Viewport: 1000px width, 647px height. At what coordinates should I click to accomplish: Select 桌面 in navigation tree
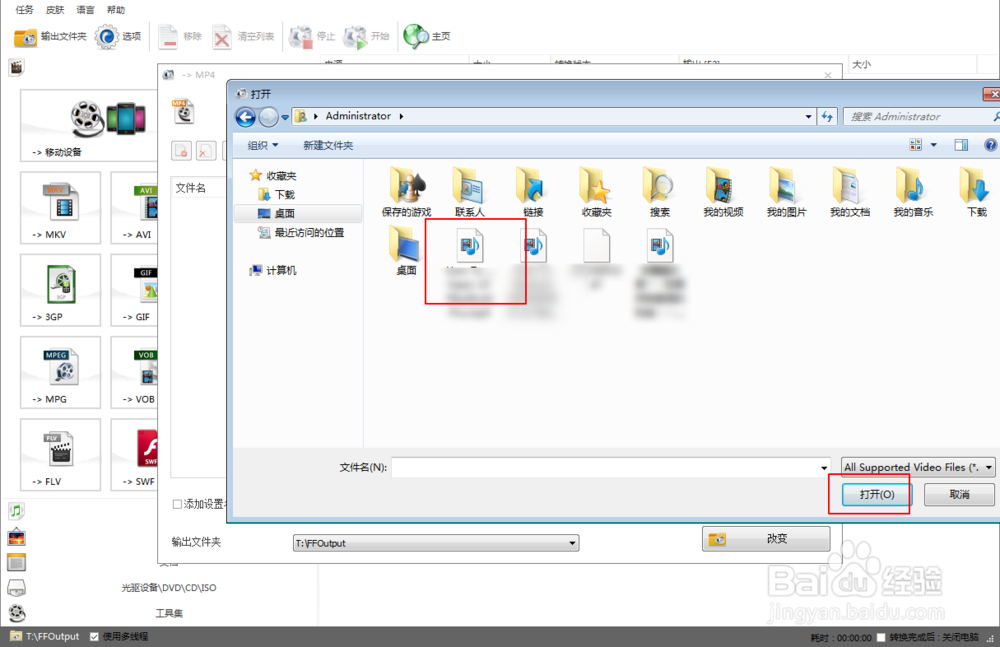pos(276,213)
